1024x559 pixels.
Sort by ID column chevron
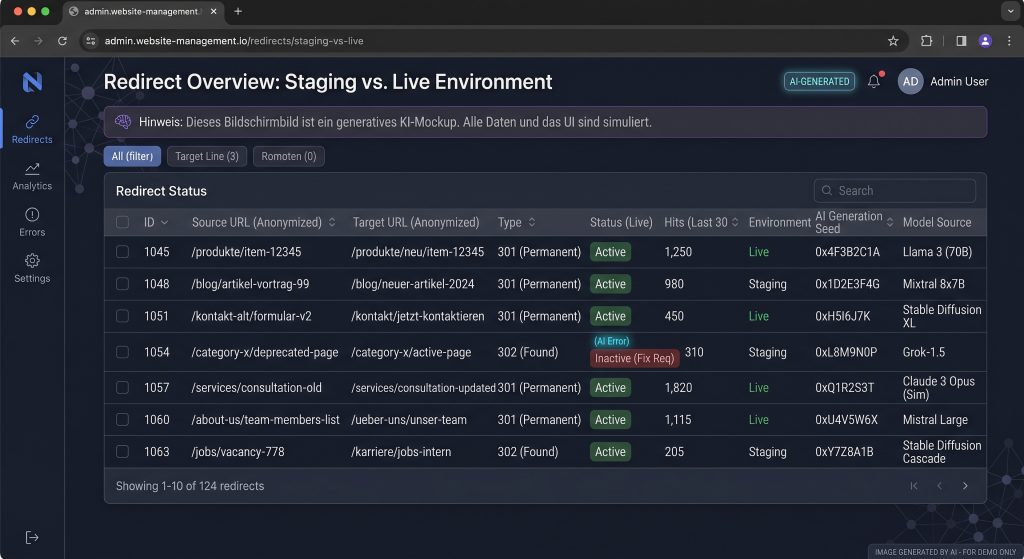[165, 223]
